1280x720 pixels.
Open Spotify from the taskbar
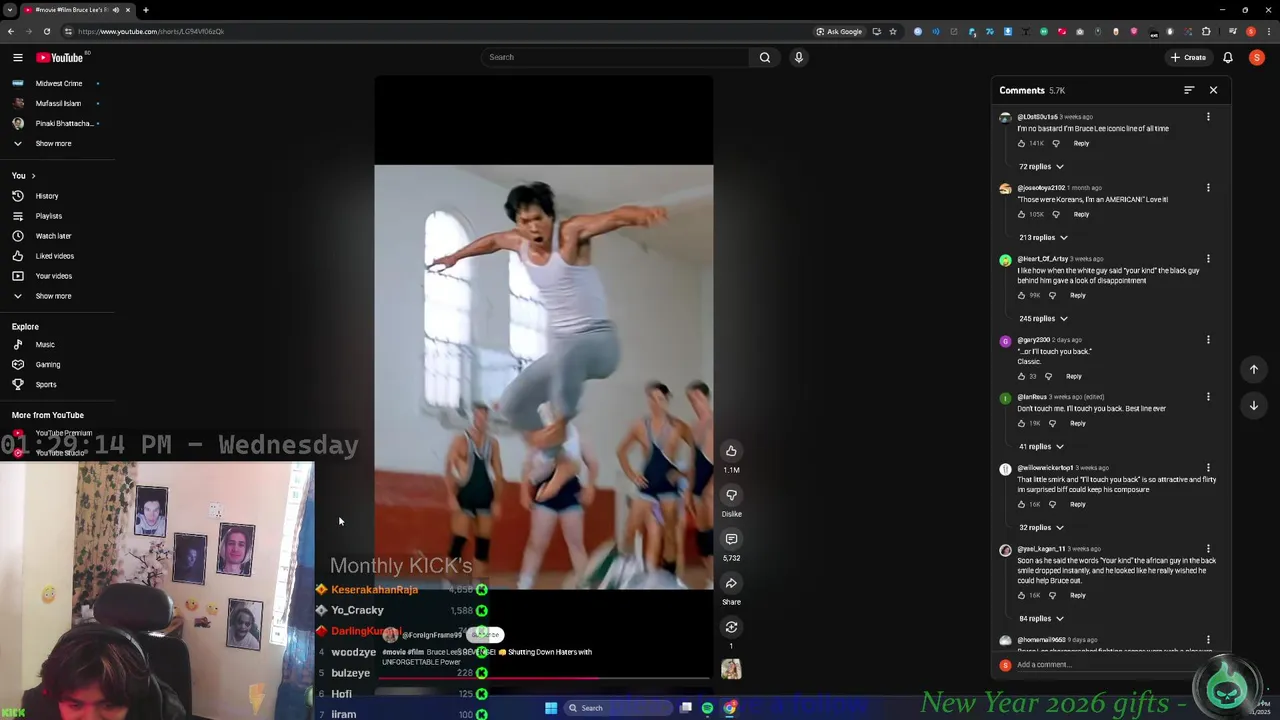click(707, 708)
